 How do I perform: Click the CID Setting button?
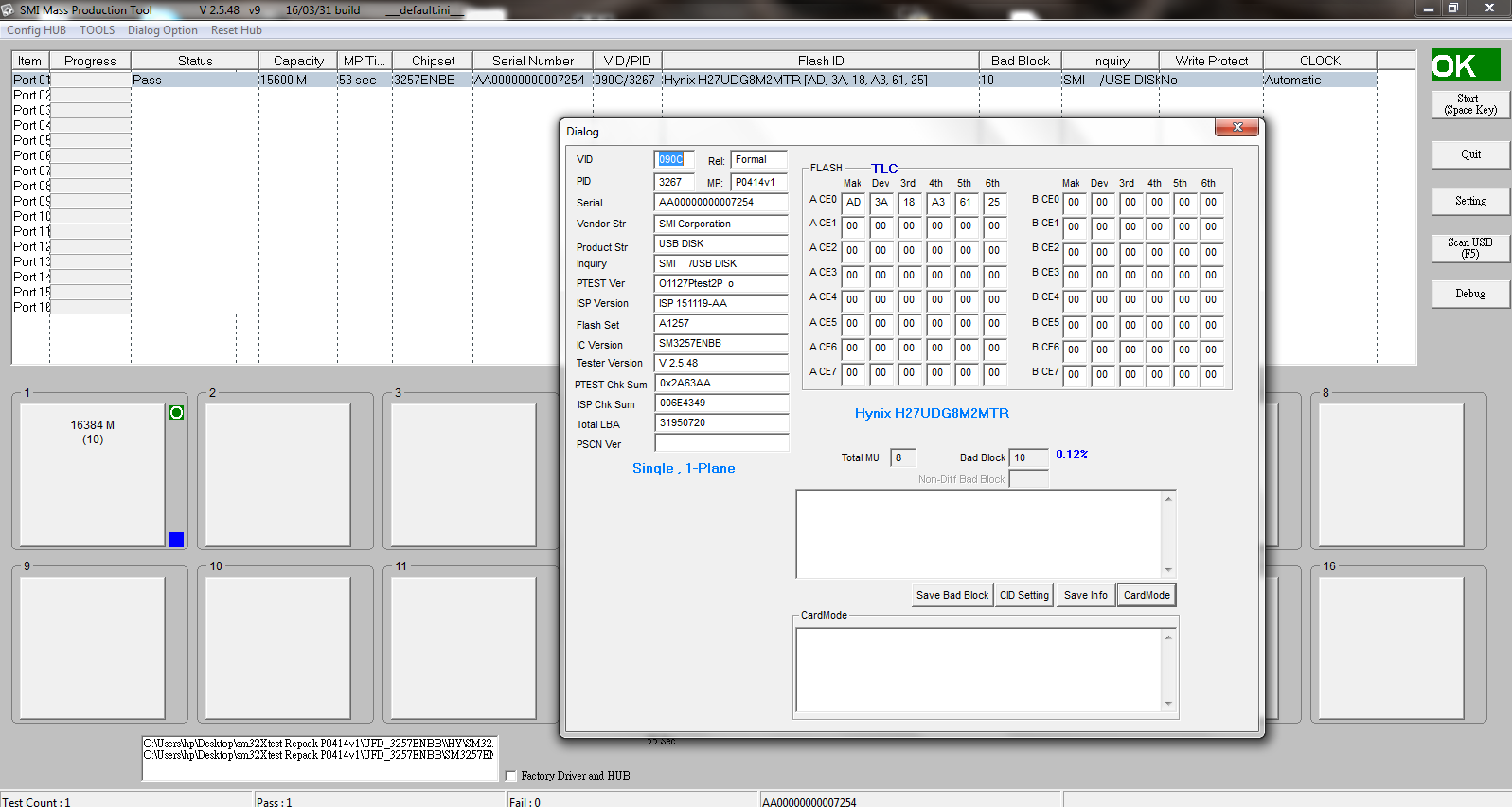point(1024,595)
